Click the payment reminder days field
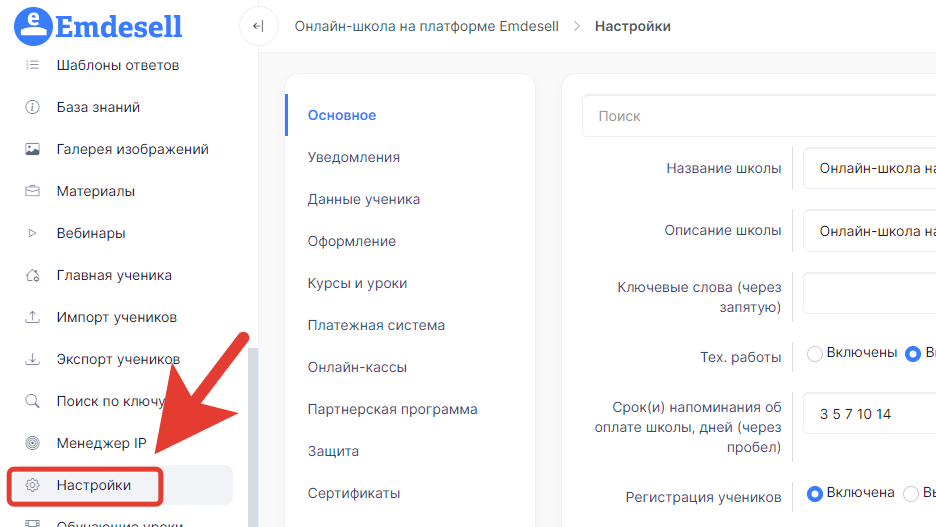 870,414
